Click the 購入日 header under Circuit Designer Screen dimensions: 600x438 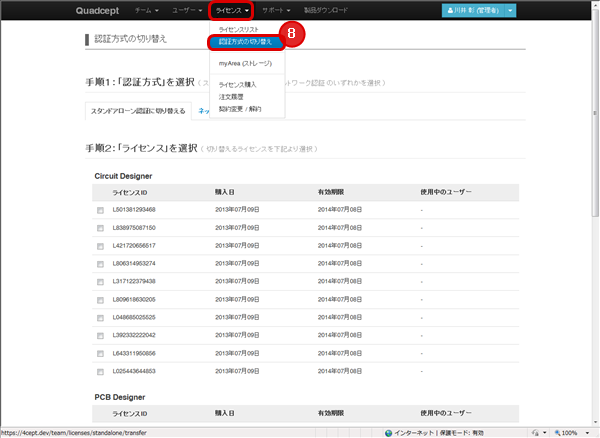point(225,192)
